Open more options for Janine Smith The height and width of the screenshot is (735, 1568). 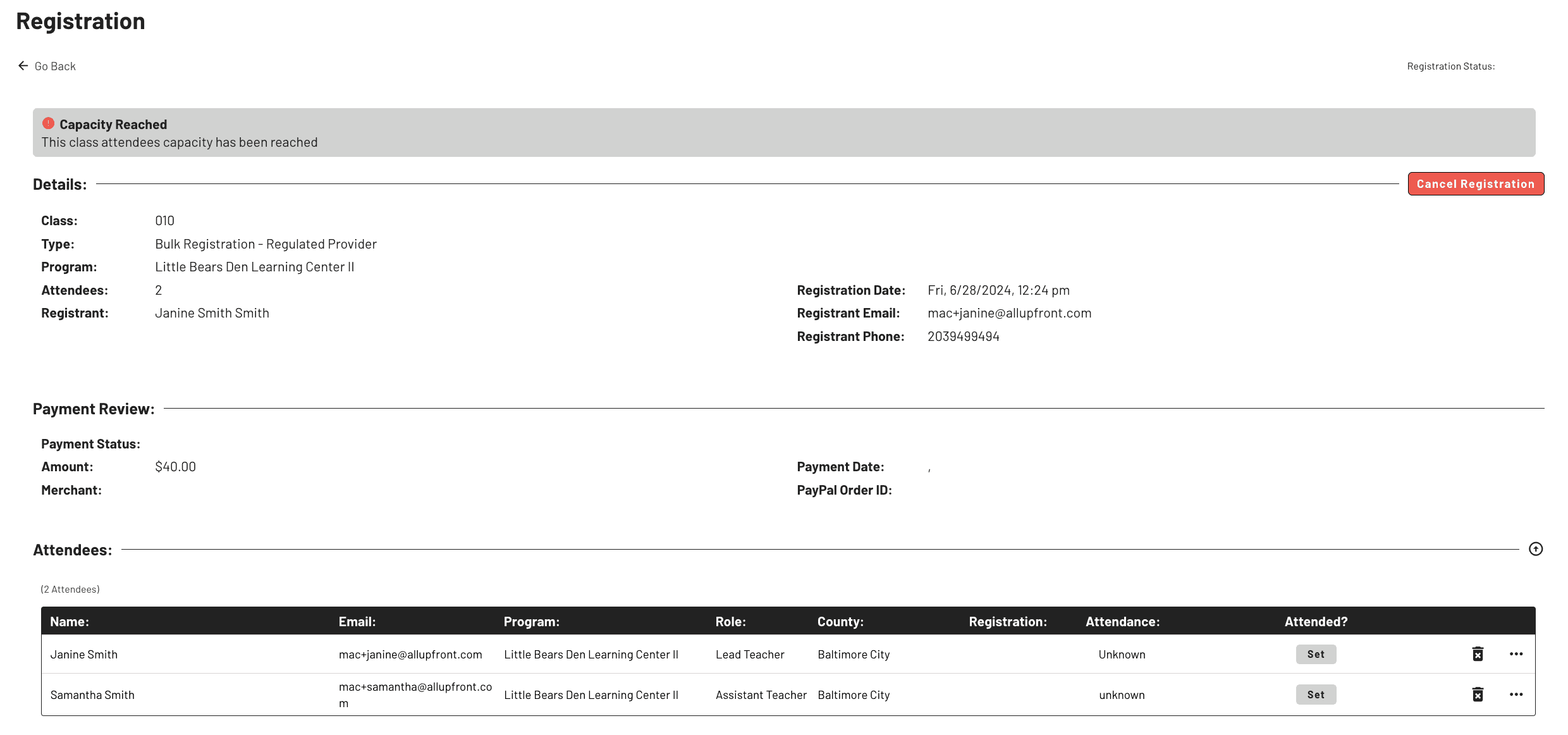click(1516, 654)
